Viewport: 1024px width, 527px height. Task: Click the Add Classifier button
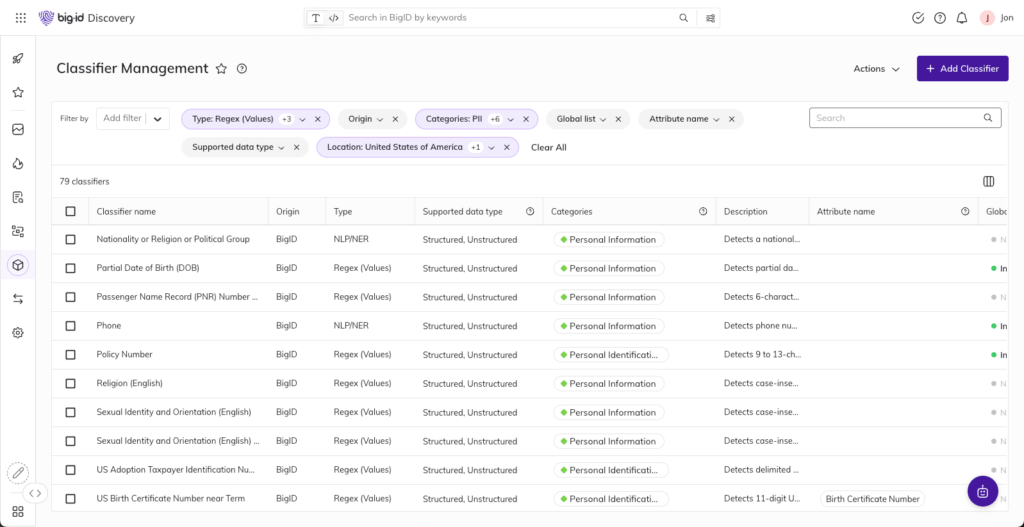pyautogui.click(x=962, y=69)
